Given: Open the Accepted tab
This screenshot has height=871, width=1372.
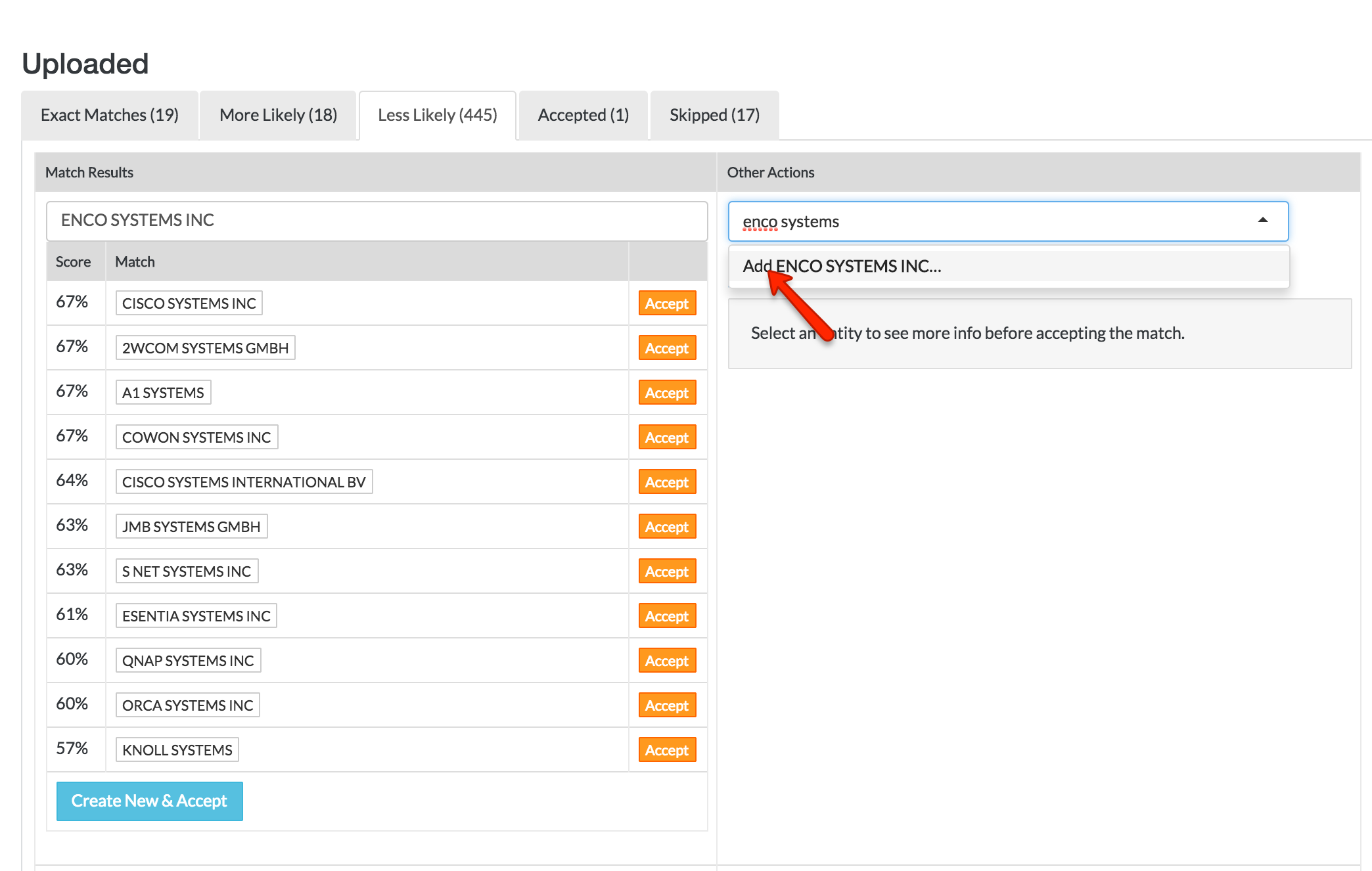Looking at the screenshot, I should (x=583, y=115).
